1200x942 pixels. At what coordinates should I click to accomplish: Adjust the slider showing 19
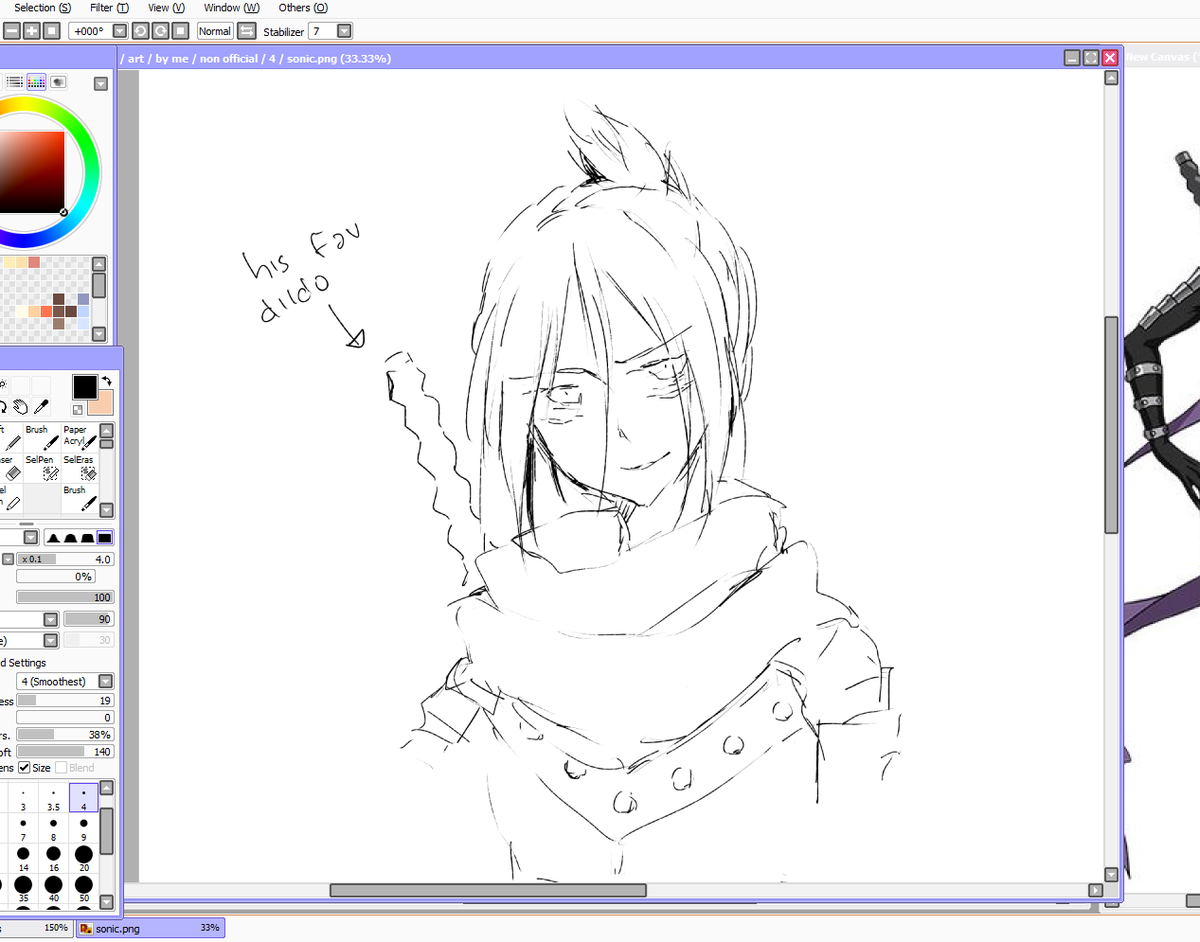click(x=66, y=701)
